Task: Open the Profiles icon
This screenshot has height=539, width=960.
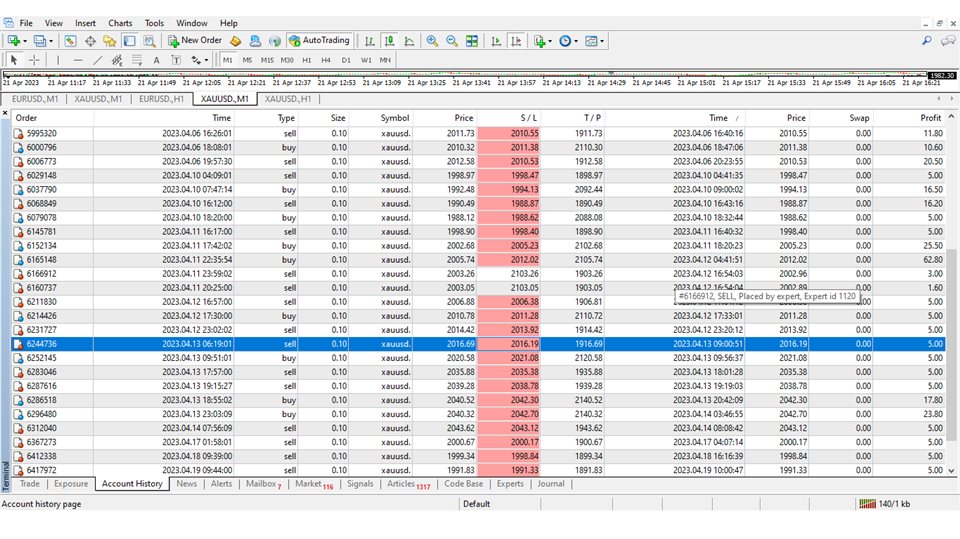Action: [39, 41]
